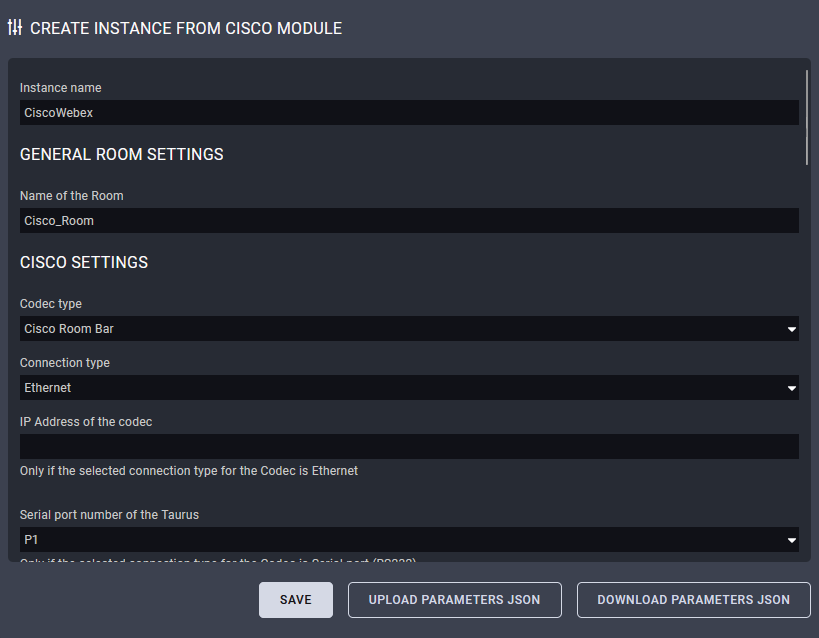
Task: Click the General Room Settings heading
Action: click(121, 155)
